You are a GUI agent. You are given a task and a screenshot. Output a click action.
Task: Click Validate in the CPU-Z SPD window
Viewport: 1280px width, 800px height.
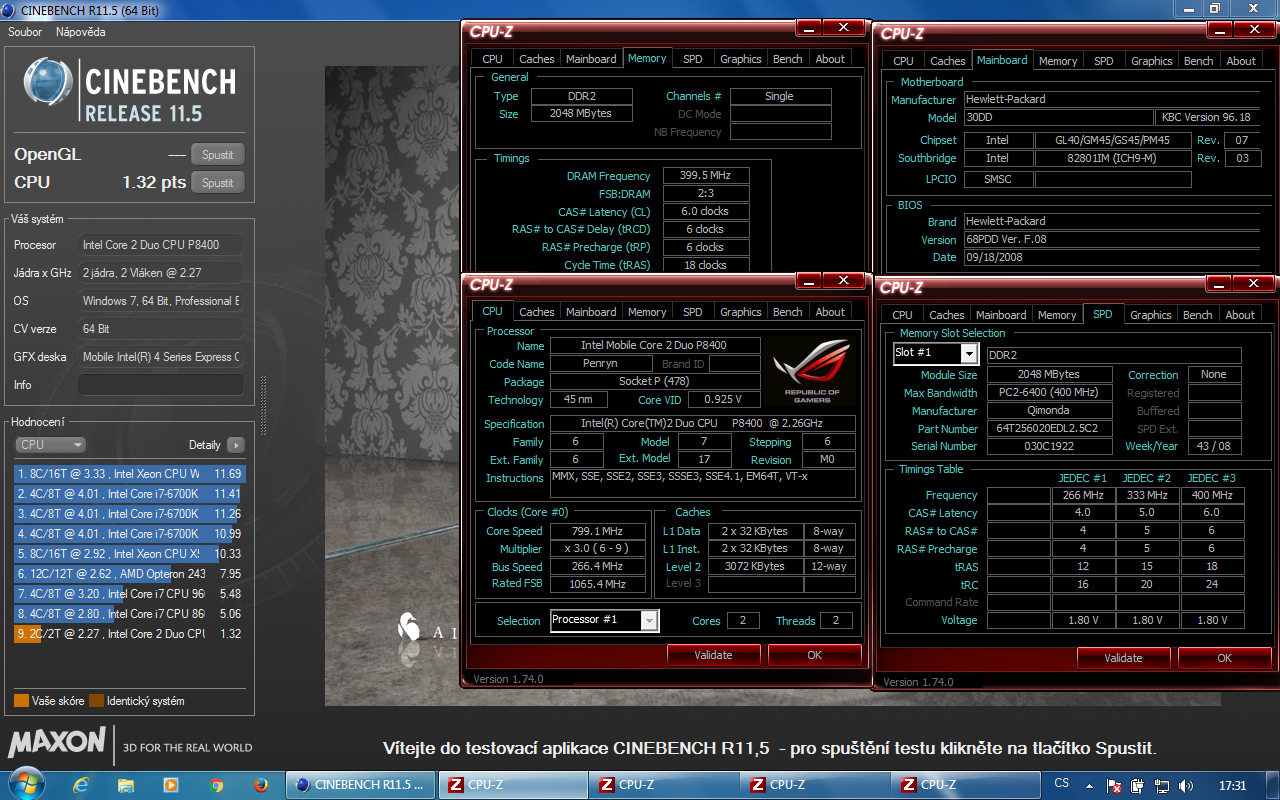(1123, 658)
